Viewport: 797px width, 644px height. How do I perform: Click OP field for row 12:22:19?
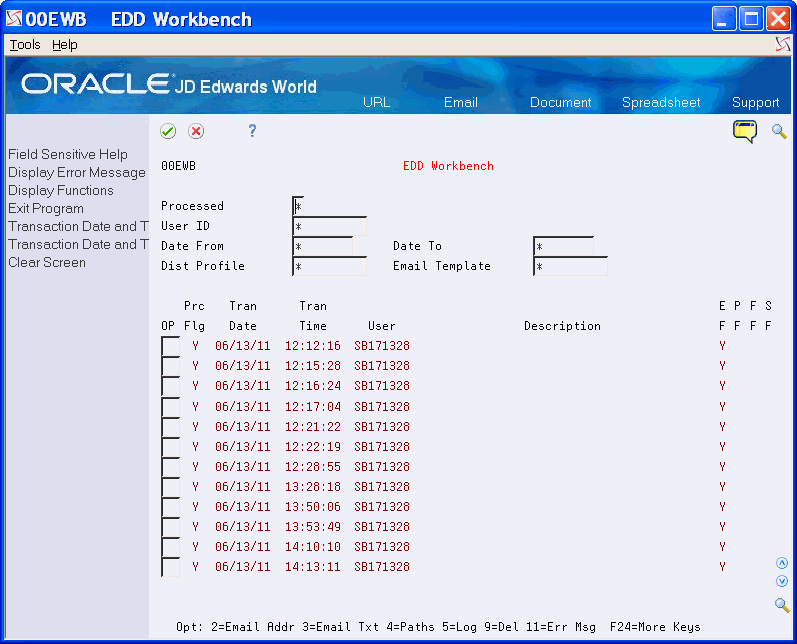point(170,446)
